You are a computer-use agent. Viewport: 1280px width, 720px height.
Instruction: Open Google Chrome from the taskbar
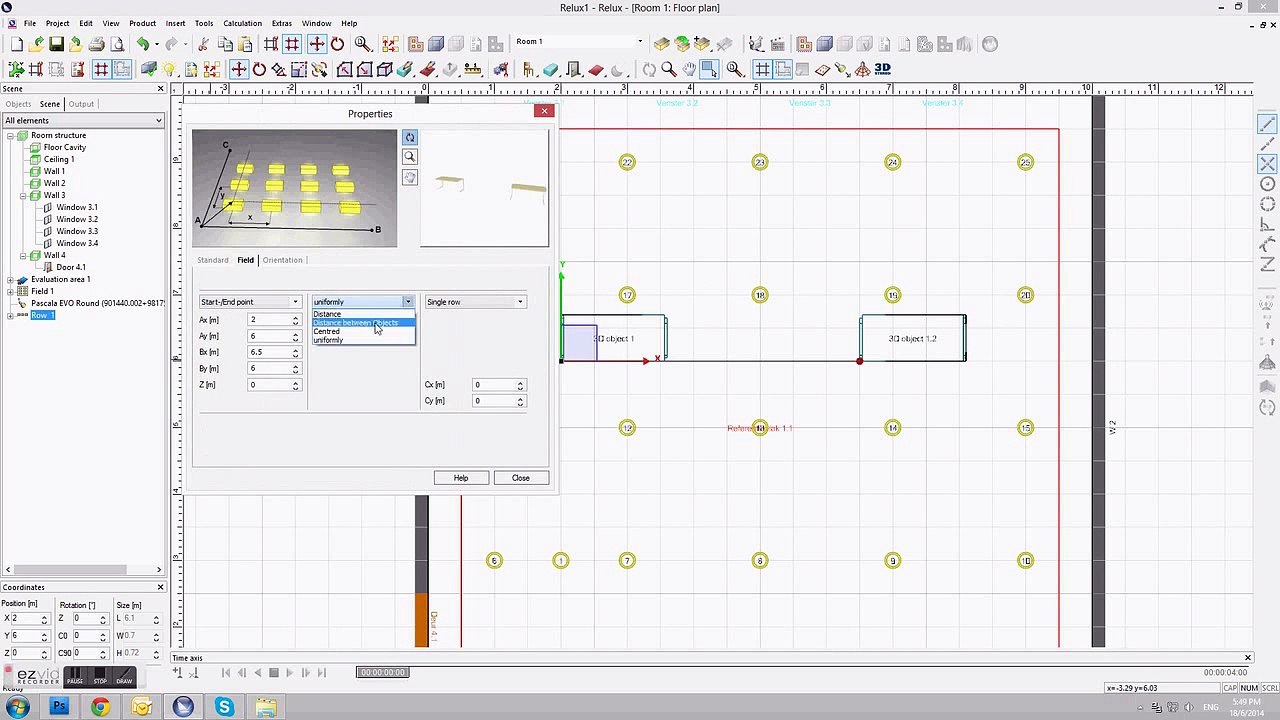100,707
